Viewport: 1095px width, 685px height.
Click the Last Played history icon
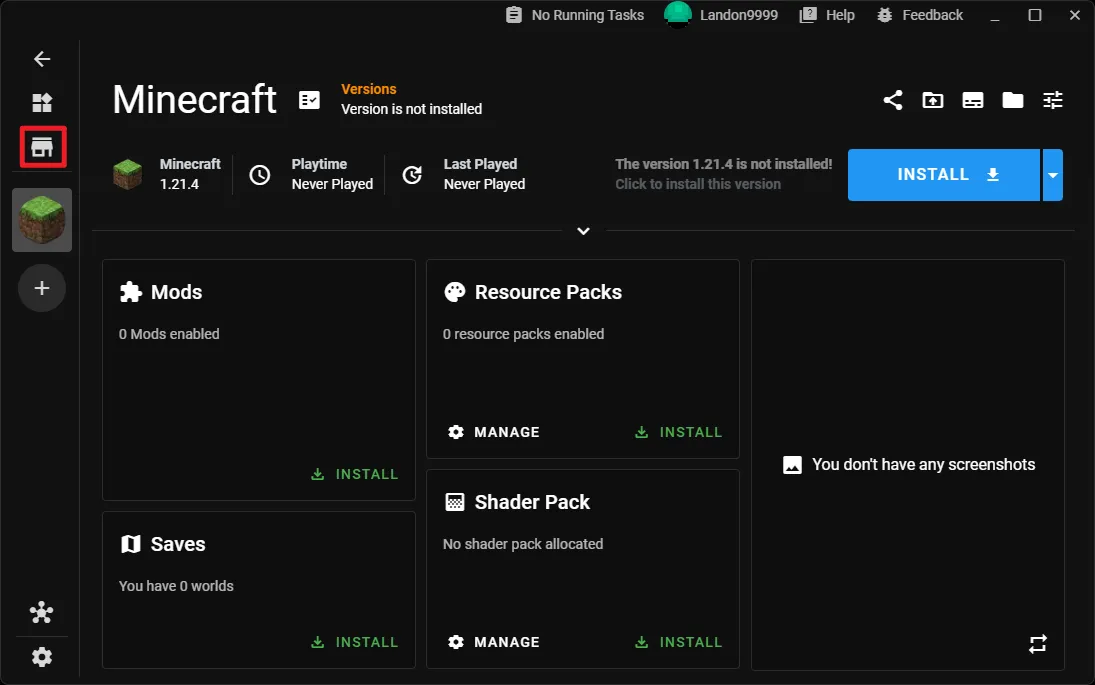(412, 175)
